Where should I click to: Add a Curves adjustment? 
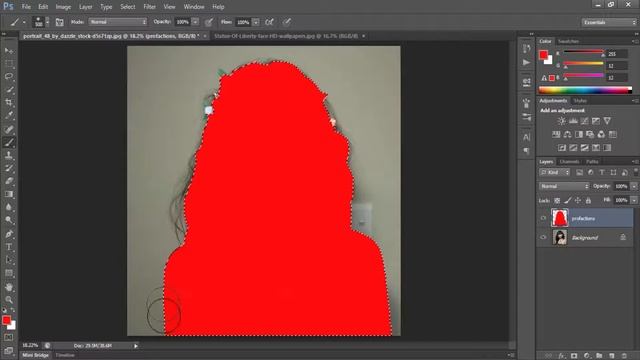(x=584, y=121)
